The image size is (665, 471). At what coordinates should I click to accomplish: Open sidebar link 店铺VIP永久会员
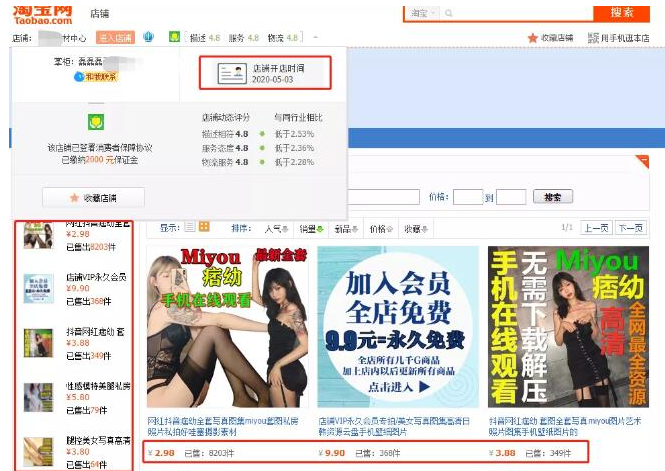pos(96,277)
